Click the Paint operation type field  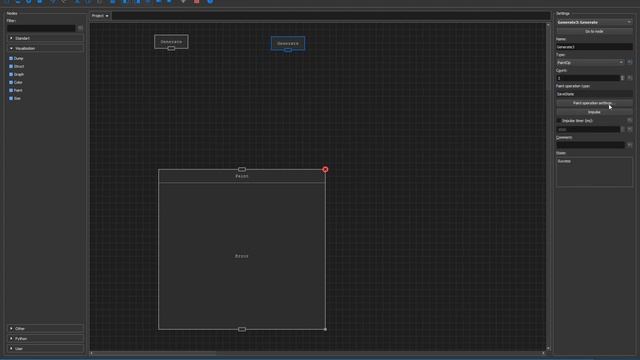click(594, 94)
